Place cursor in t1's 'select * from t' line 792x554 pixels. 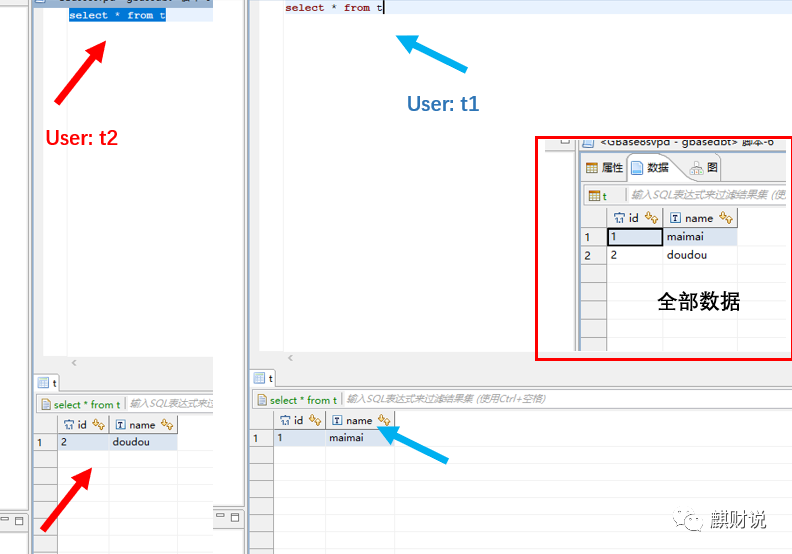[334, 8]
